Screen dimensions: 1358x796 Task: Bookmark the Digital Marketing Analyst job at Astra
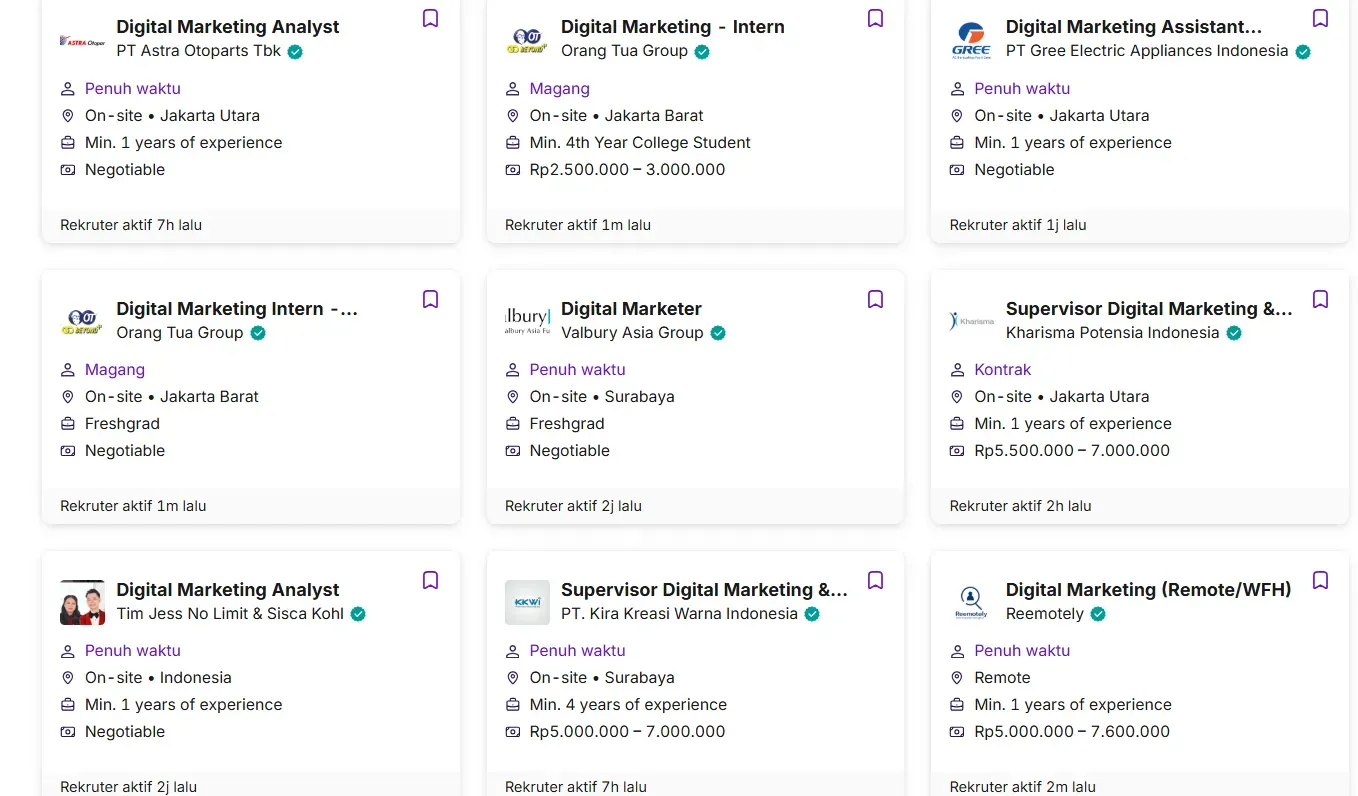pos(430,18)
